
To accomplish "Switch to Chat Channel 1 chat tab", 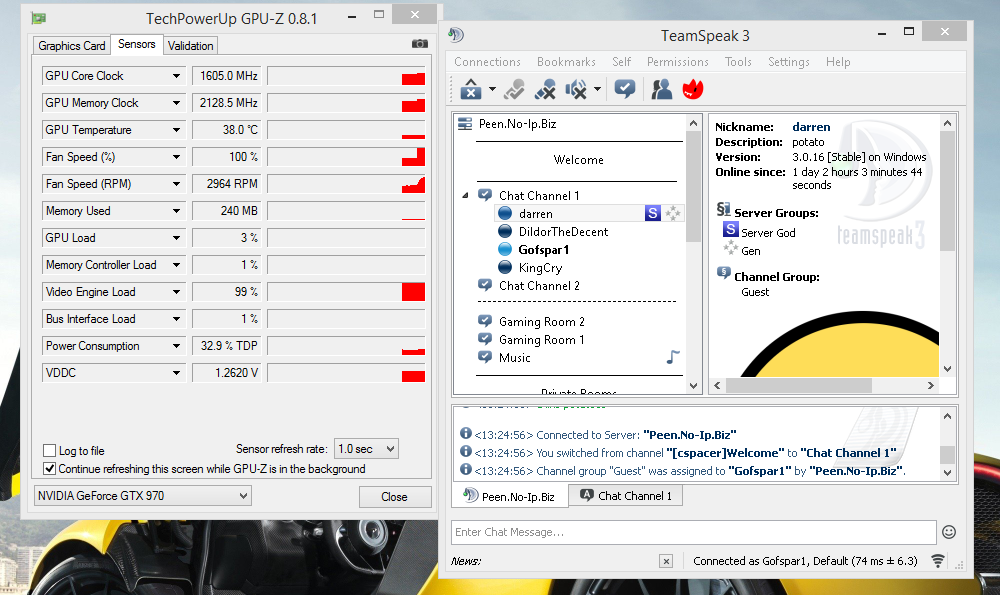I will [x=626, y=496].
